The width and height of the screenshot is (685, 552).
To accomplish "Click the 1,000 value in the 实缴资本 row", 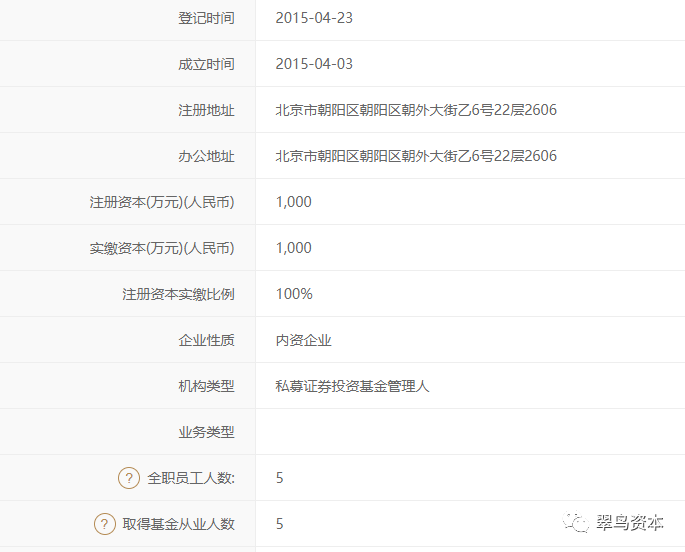I will (294, 248).
